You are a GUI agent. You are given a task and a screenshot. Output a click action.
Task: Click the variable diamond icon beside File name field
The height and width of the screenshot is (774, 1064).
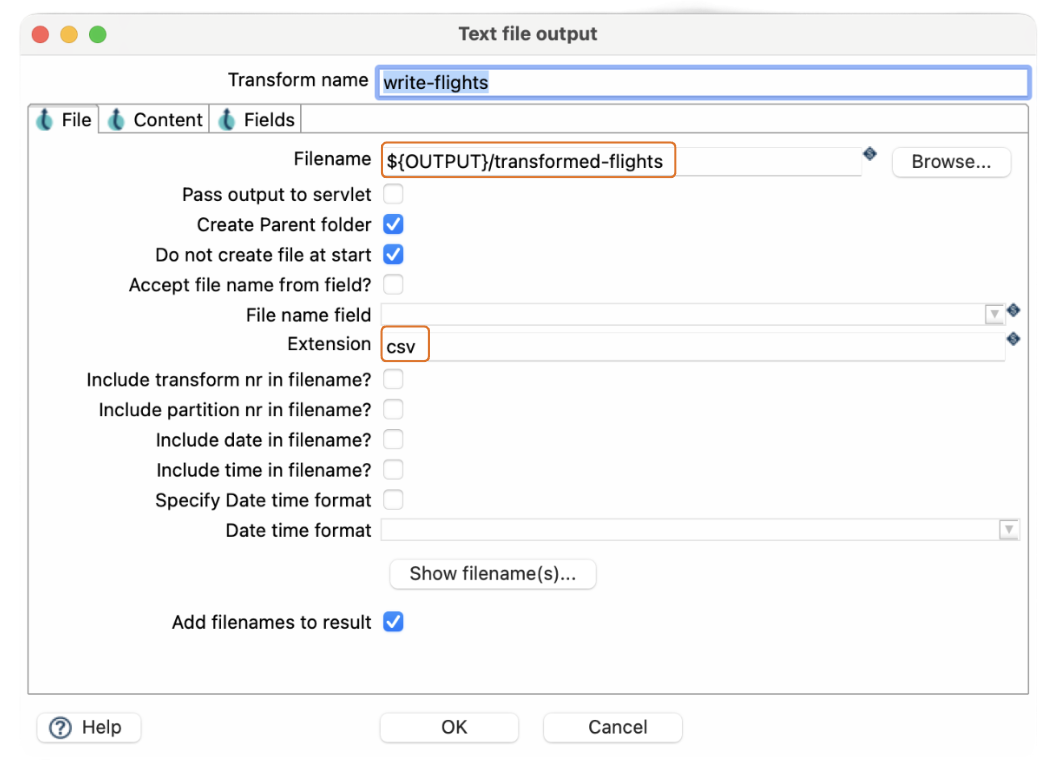(x=1013, y=310)
